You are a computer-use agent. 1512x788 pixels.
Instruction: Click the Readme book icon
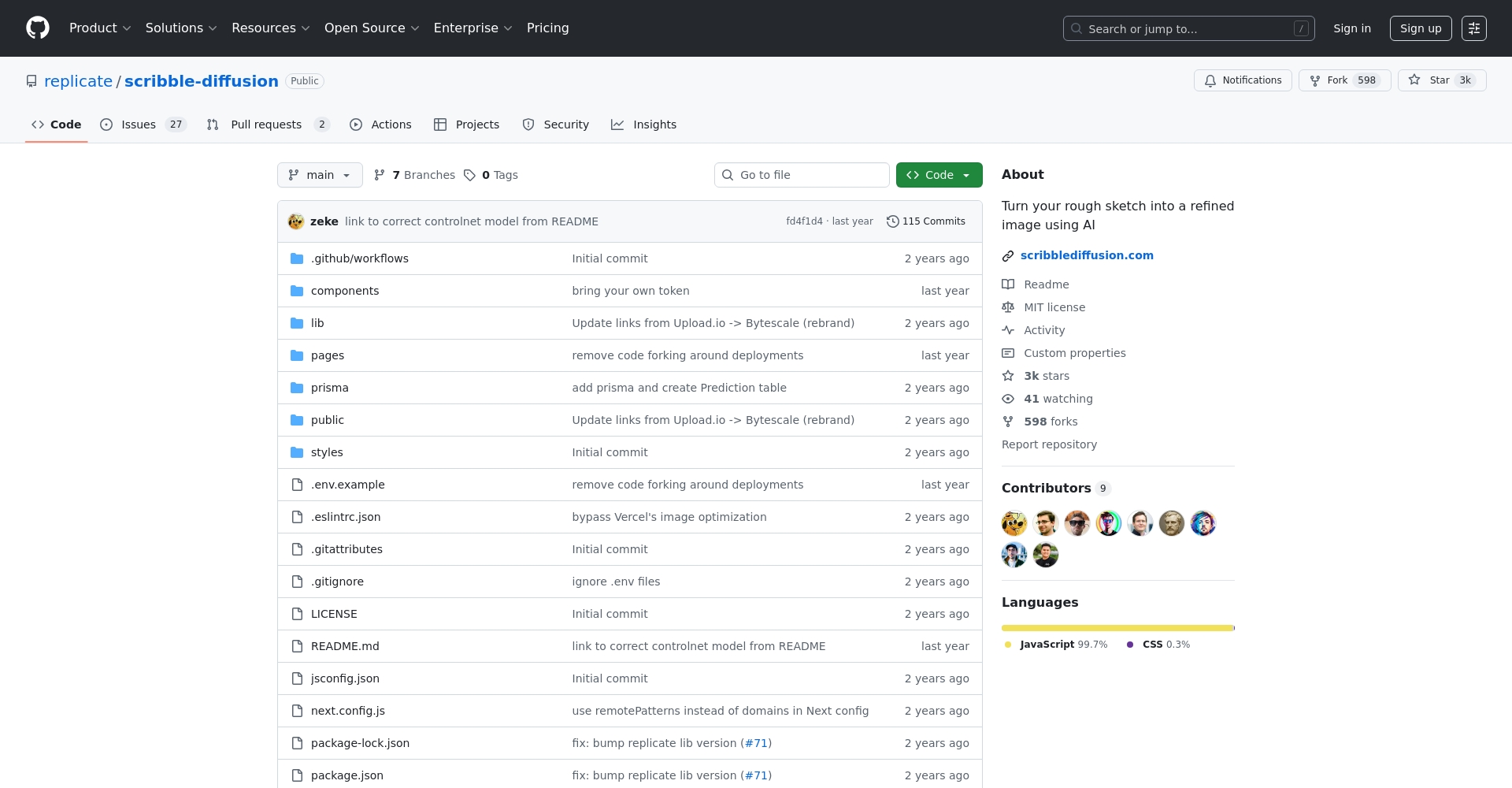click(1008, 284)
